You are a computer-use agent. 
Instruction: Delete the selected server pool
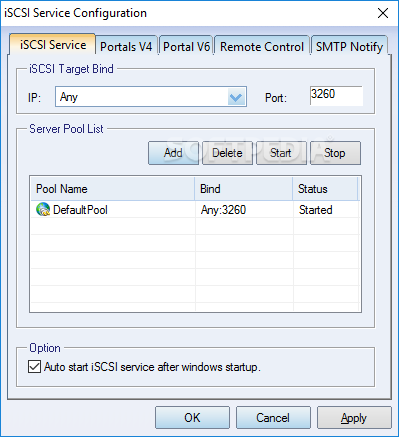click(x=227, y=153)
